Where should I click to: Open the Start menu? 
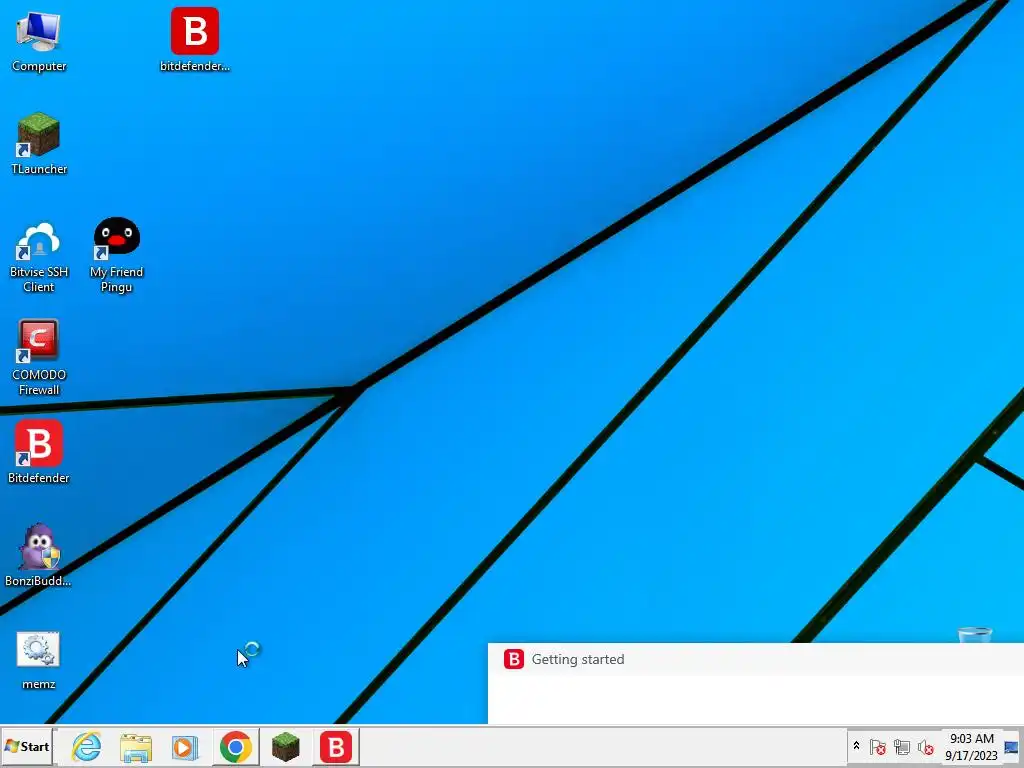[27, 746]
